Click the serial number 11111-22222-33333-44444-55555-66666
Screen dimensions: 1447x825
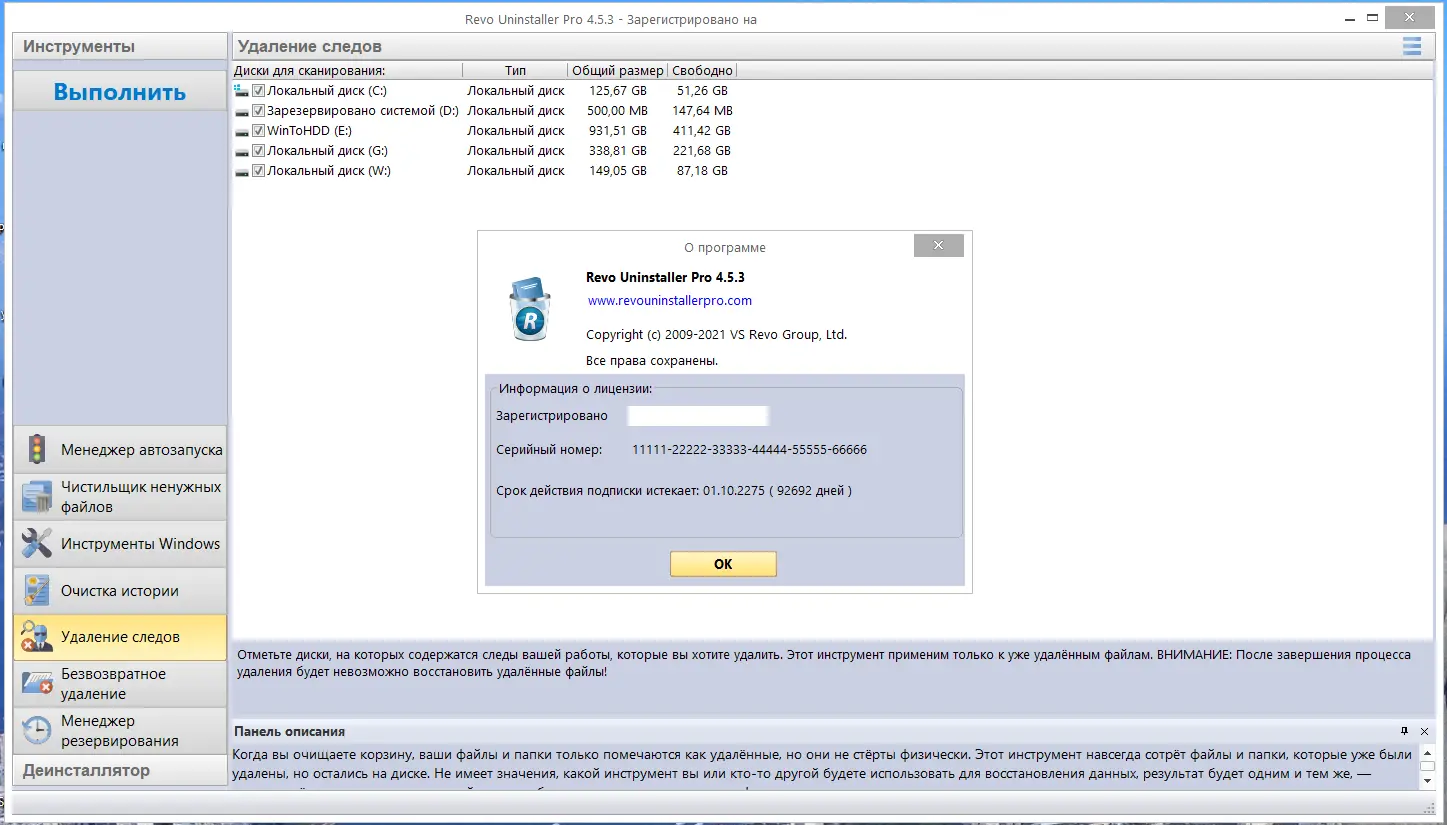pyautogui.click(x=749, y=450)
